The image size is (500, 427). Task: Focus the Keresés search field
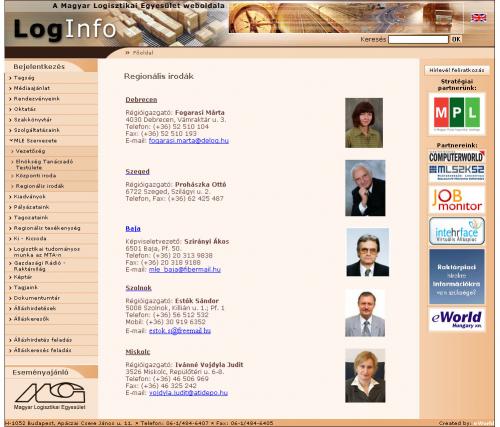point(418,39)
